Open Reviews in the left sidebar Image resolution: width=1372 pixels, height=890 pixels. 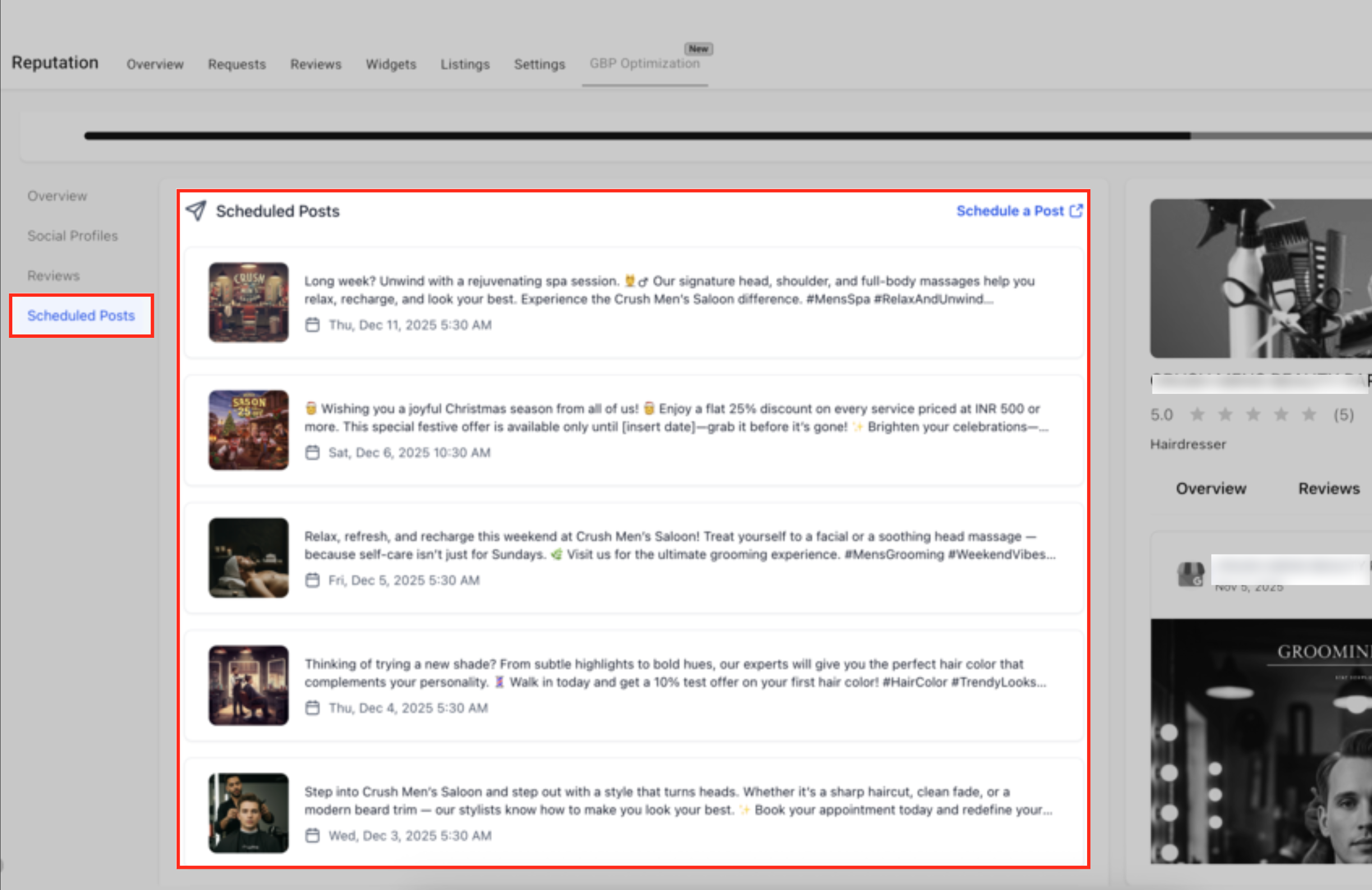pyautogui.click(x=54, y=276)
